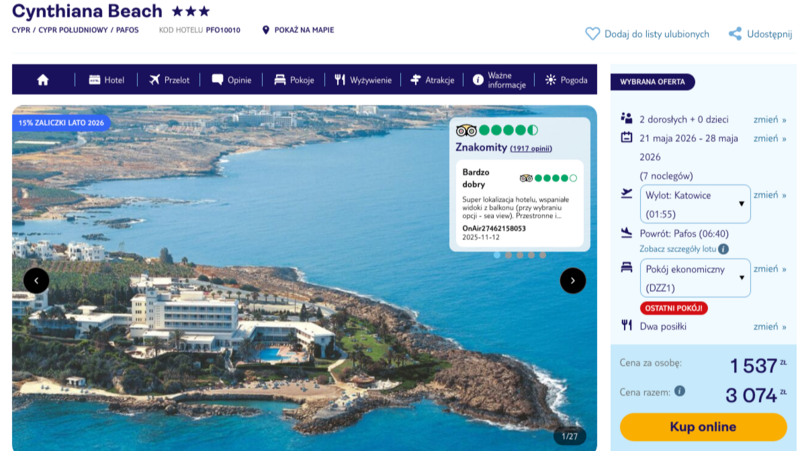The height and width of the screenshot is (451, 800).
Task: Open the Opinie tab
Action: click(232, 80)
